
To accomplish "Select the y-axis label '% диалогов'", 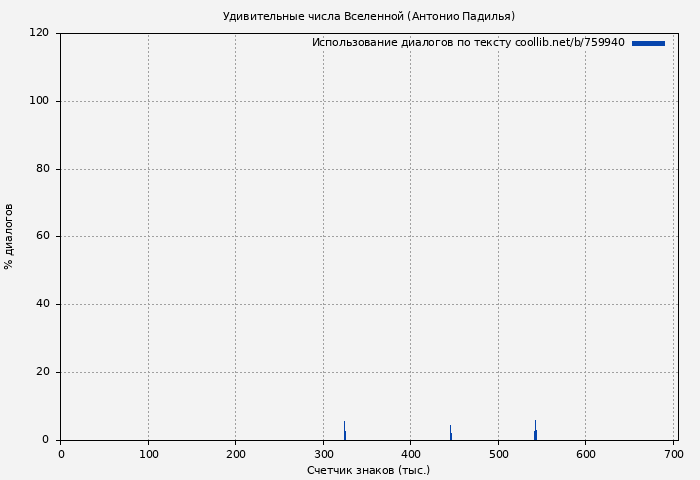I will tap(9, 236).
